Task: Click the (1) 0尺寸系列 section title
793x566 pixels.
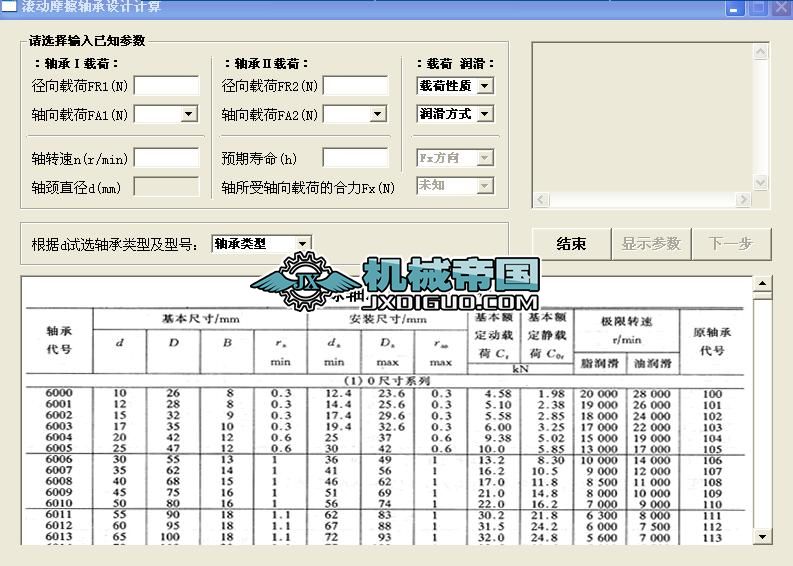Action: pos(386,381)
